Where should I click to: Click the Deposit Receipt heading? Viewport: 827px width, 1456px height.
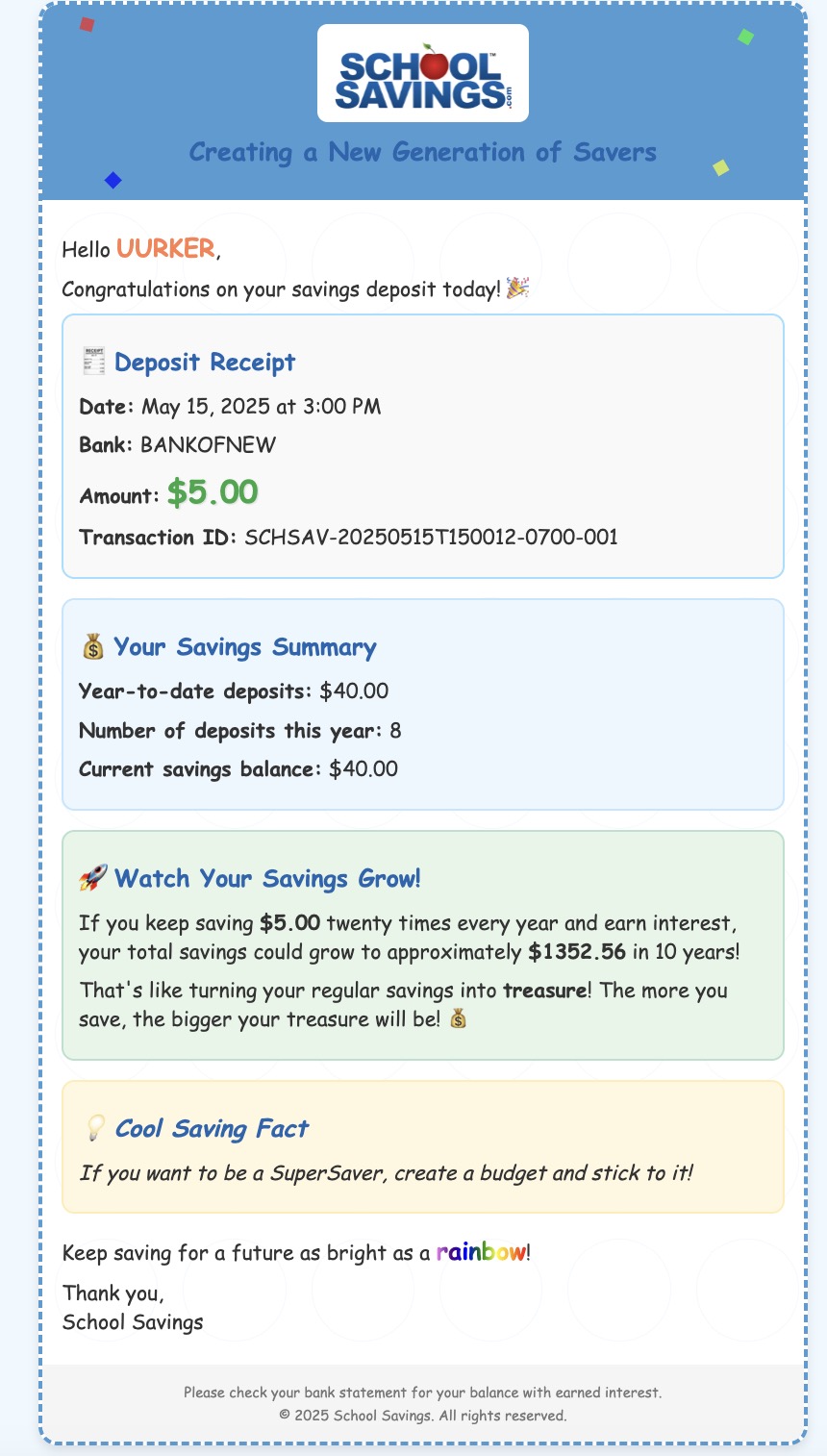(x=204, y=362)
